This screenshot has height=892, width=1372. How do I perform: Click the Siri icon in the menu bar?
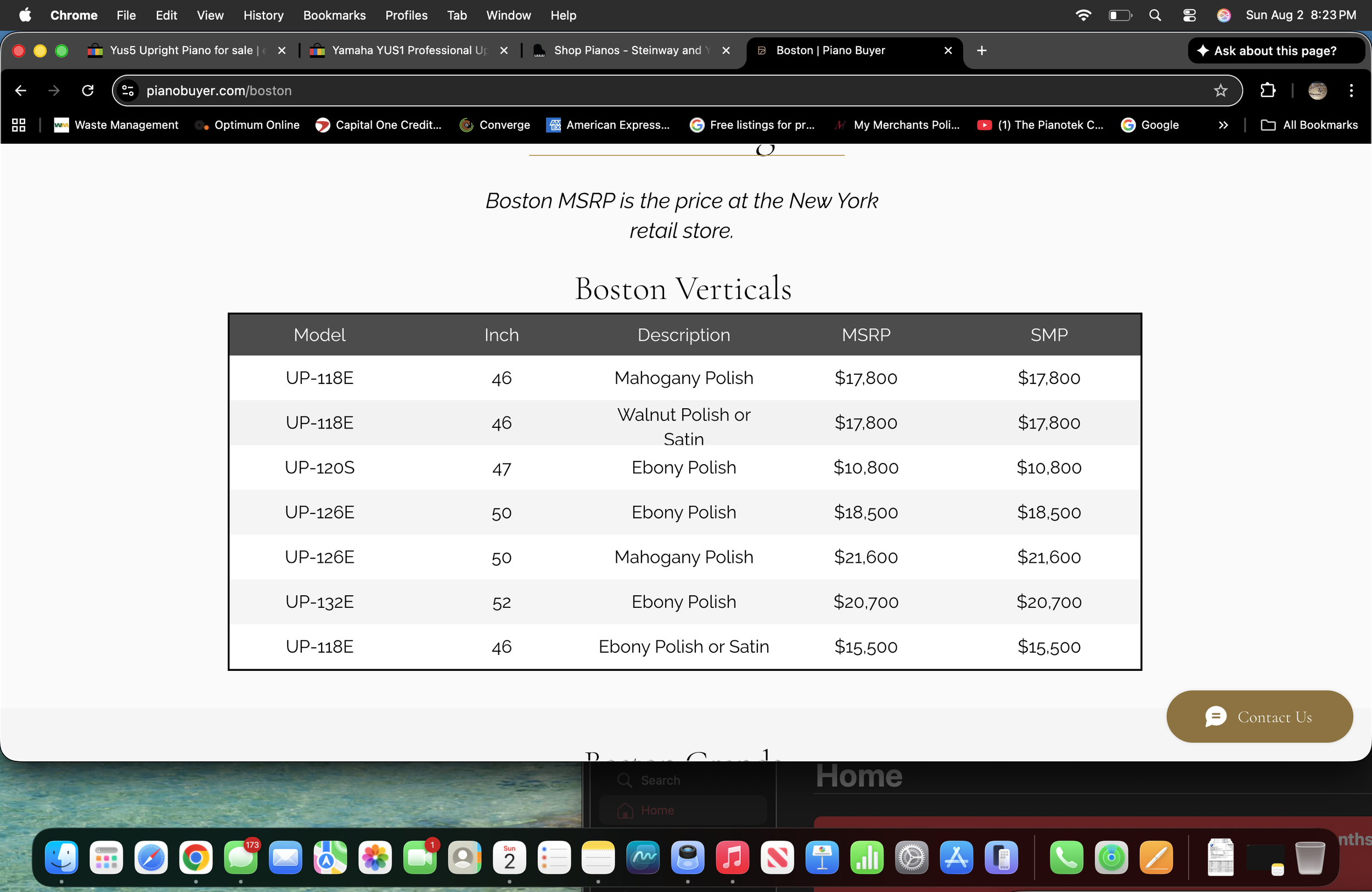click(1223, 15)
